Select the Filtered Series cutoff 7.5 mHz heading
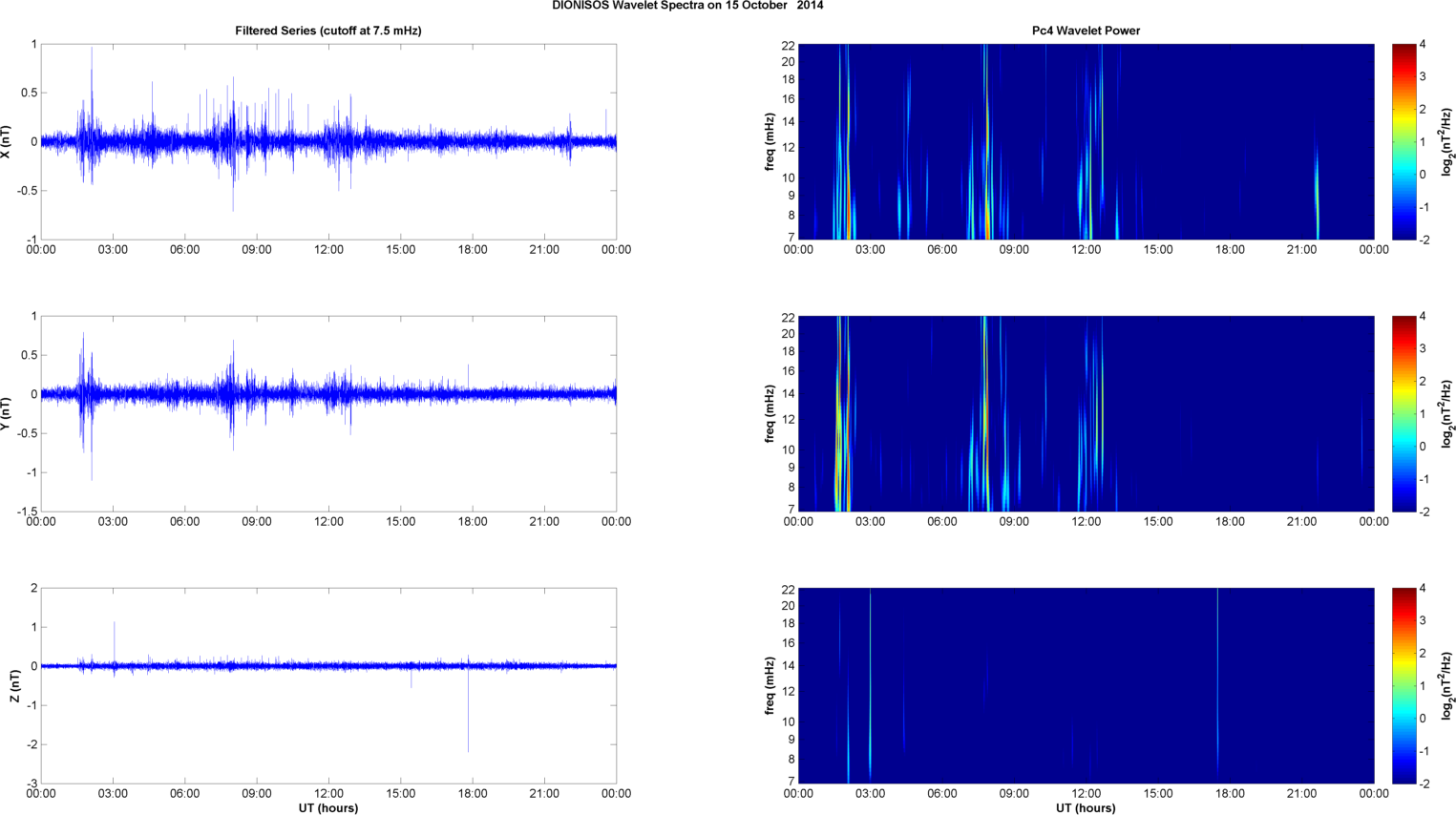The image size is (1456, 815). coord(328,31)
